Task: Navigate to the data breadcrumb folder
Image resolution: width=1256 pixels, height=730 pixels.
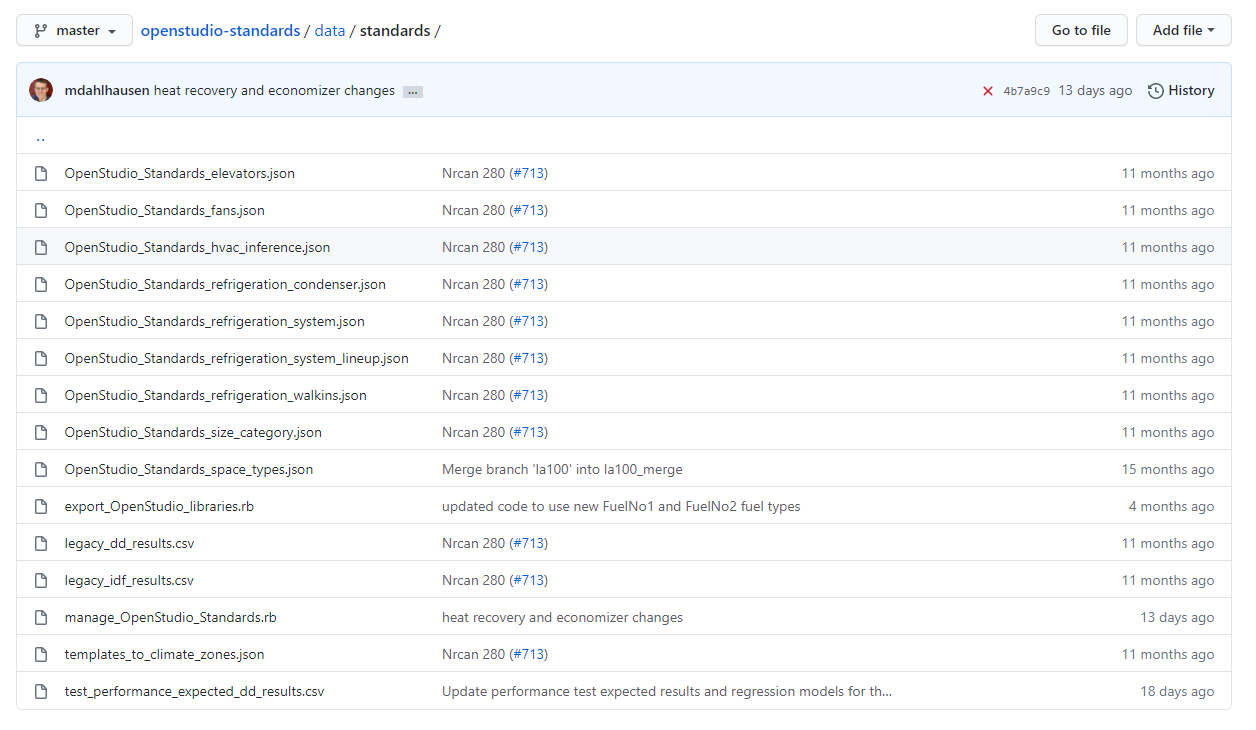Action: (x=330, y=30)
